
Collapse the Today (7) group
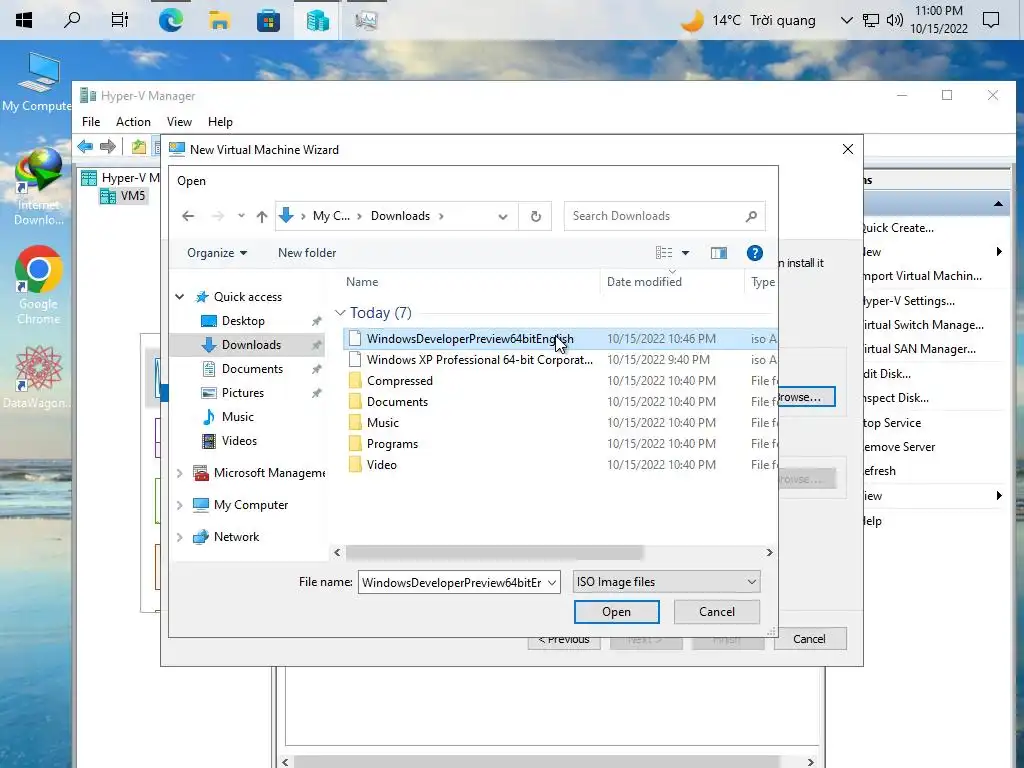pos(340,313)
